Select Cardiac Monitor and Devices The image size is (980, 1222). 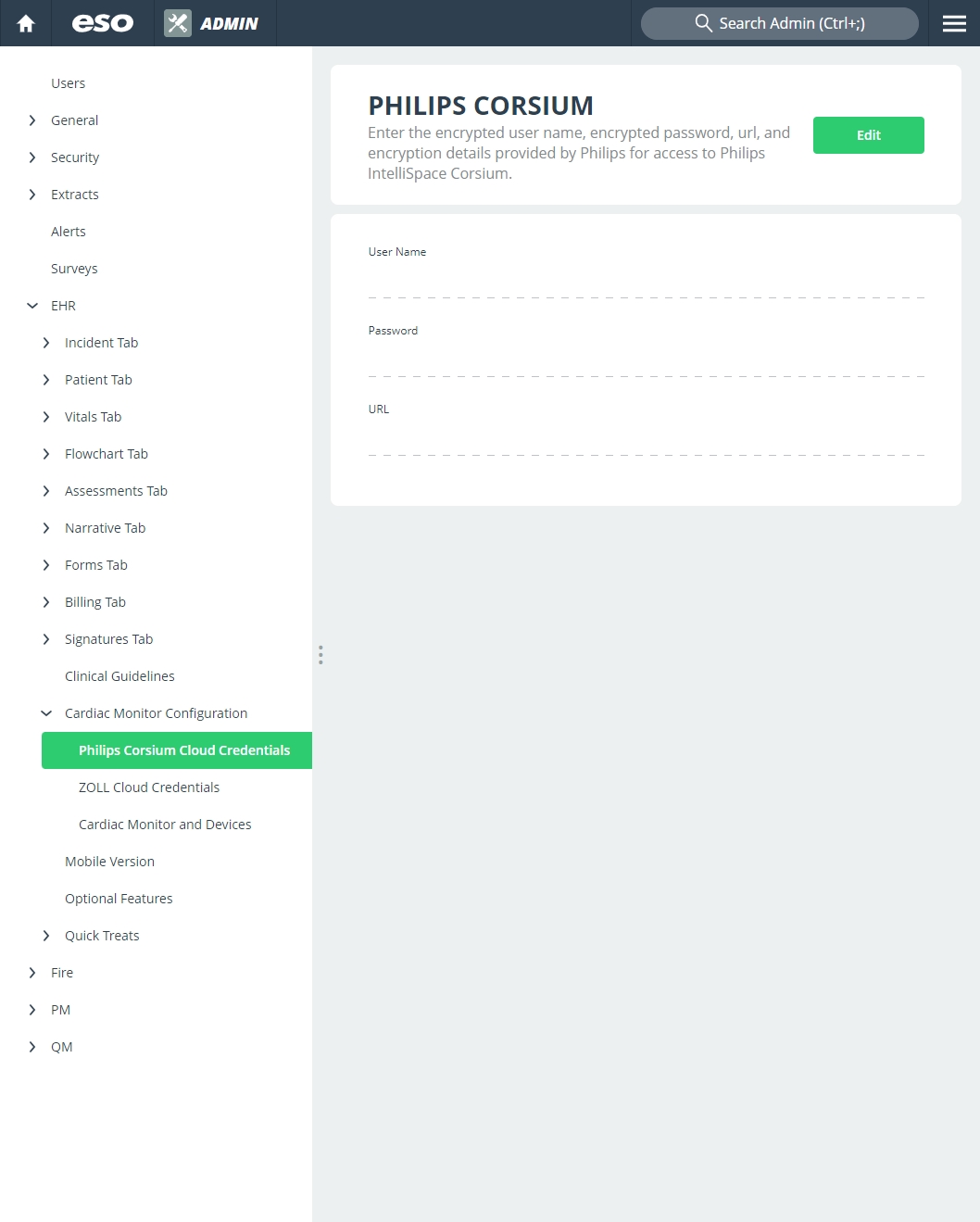coord(165,825)
